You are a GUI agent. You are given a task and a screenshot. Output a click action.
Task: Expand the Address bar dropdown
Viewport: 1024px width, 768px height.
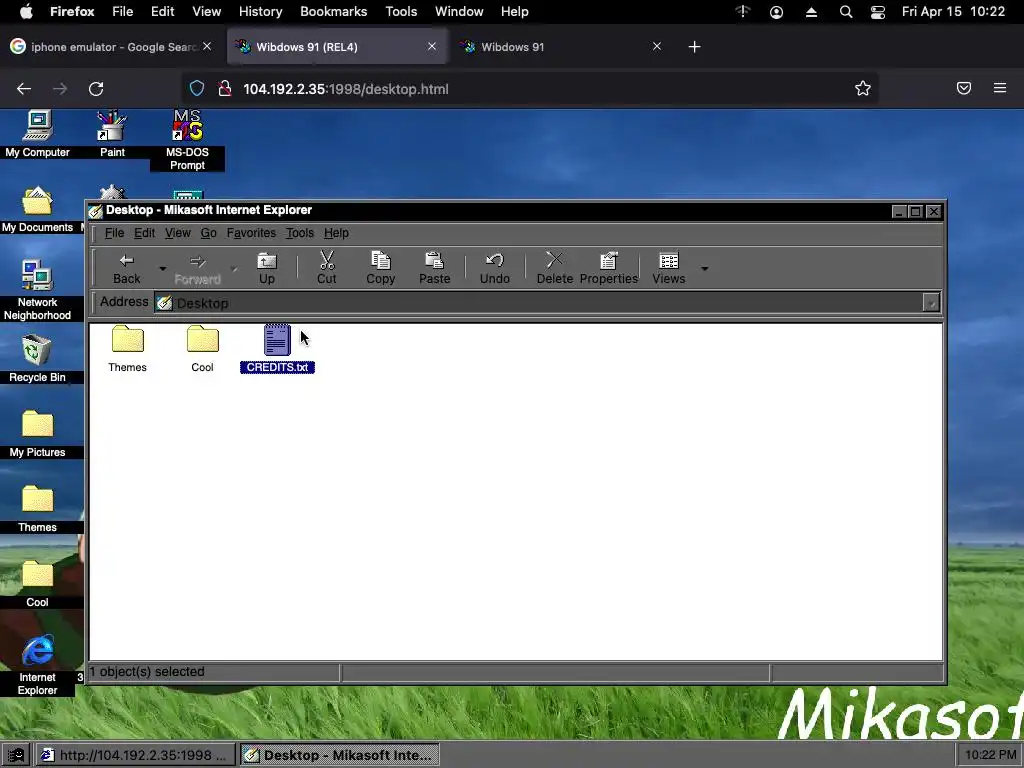click(x=931, y=302)
